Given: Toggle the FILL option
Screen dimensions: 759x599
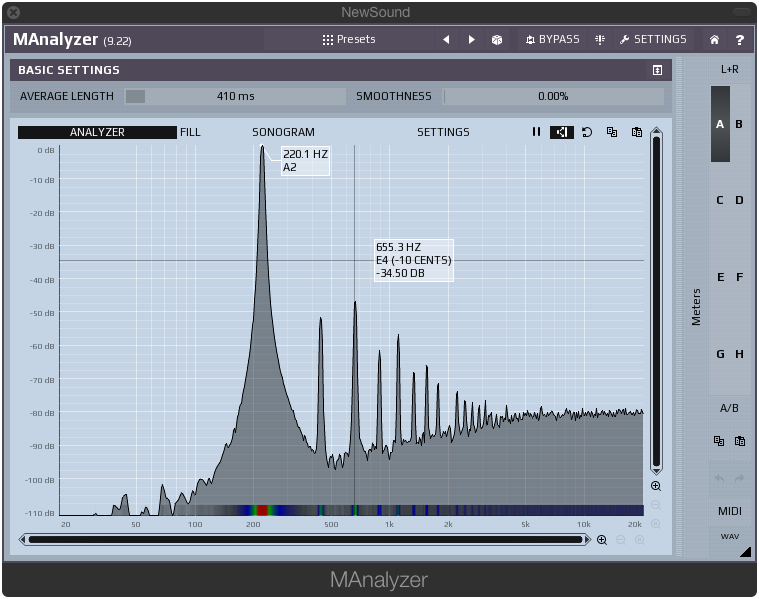Looking at the screenshot, I should (190, 132).
